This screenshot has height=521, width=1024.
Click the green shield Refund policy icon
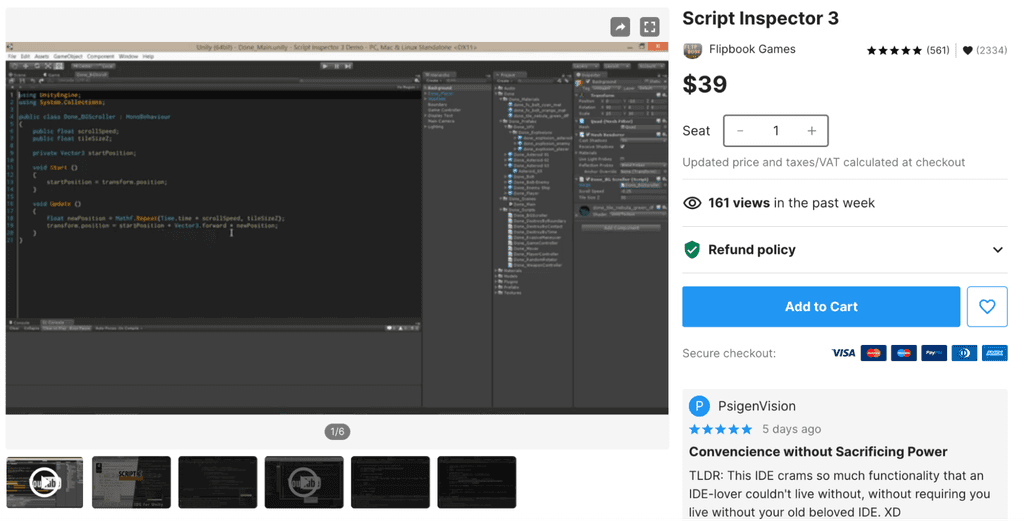click(x=692, y=249)
